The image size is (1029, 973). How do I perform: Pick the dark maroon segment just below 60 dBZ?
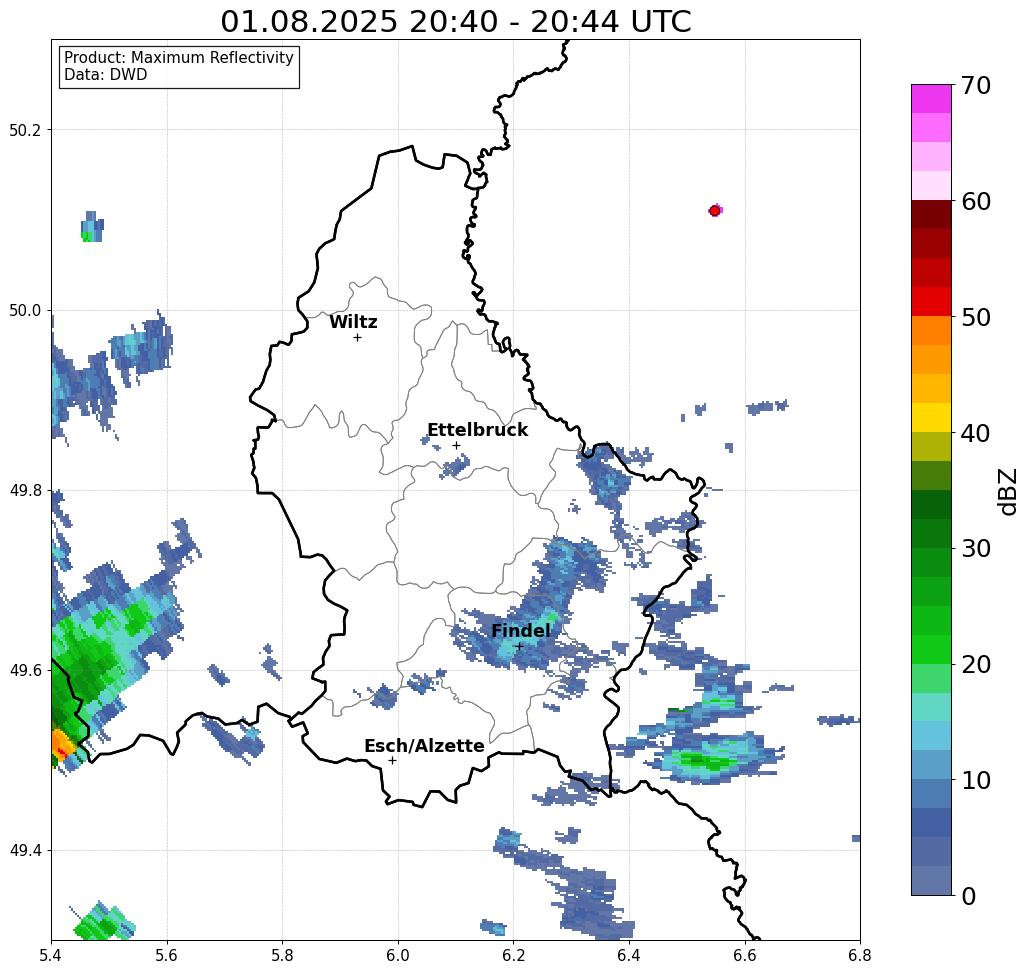(x=931, y=215)
